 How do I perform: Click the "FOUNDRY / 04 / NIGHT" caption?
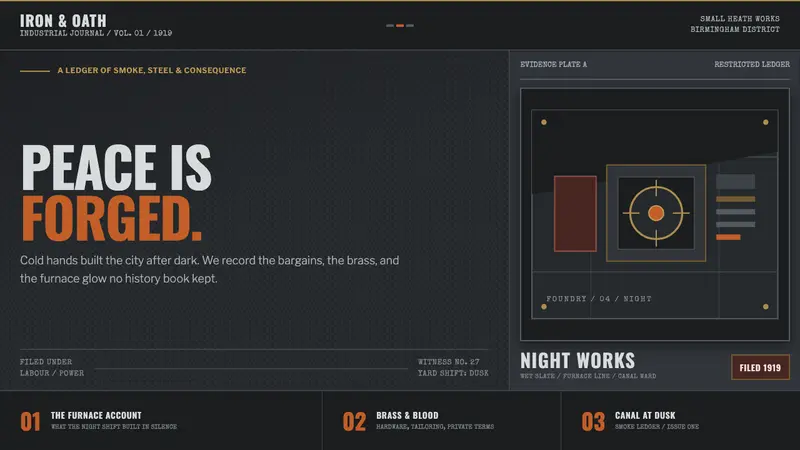(599, 298)
